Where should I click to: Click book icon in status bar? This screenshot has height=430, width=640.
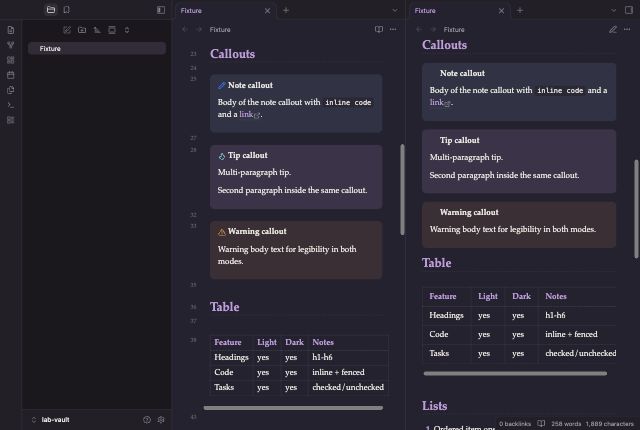pos(541,423)
